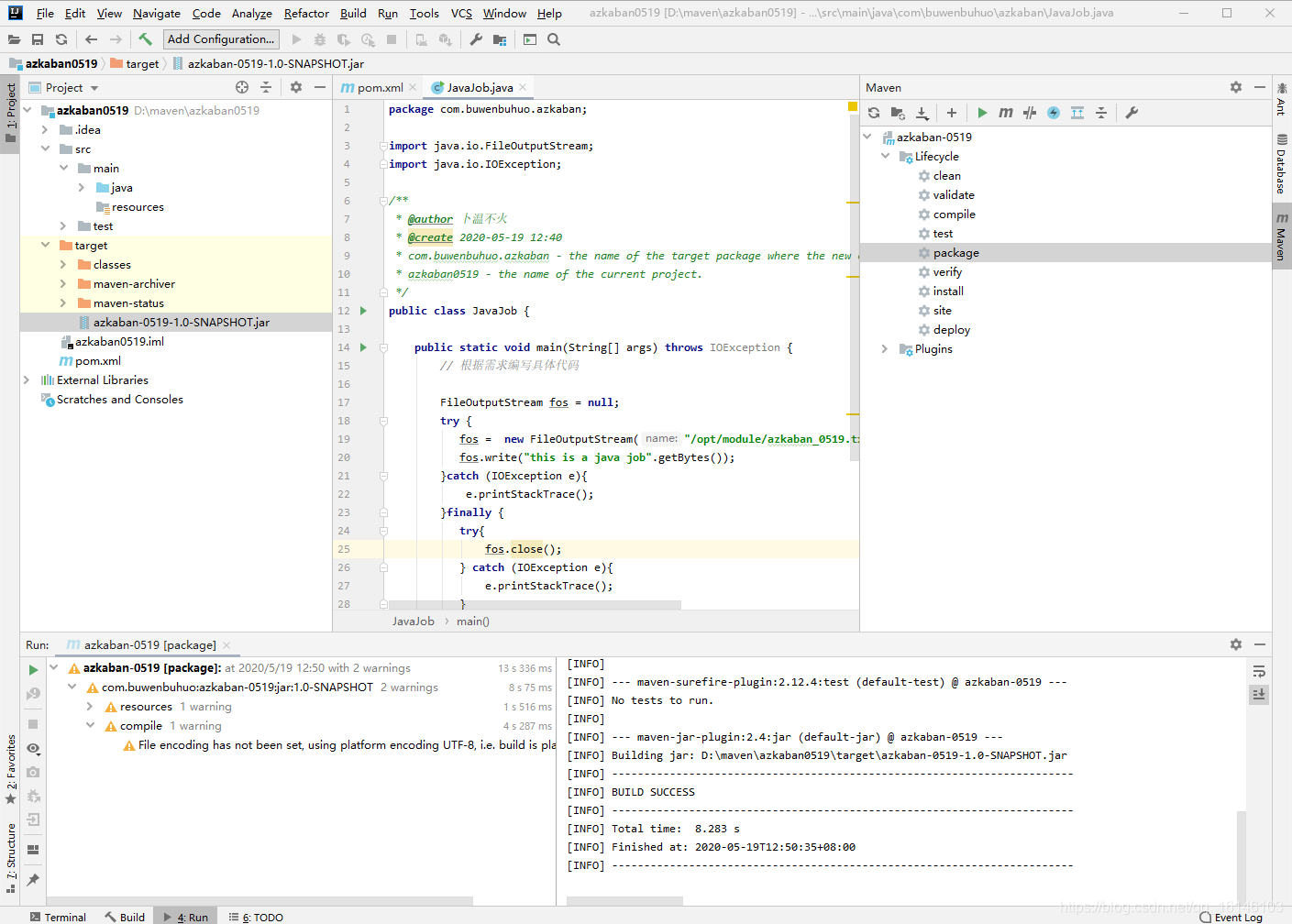Open the Refactor menu

306,14
